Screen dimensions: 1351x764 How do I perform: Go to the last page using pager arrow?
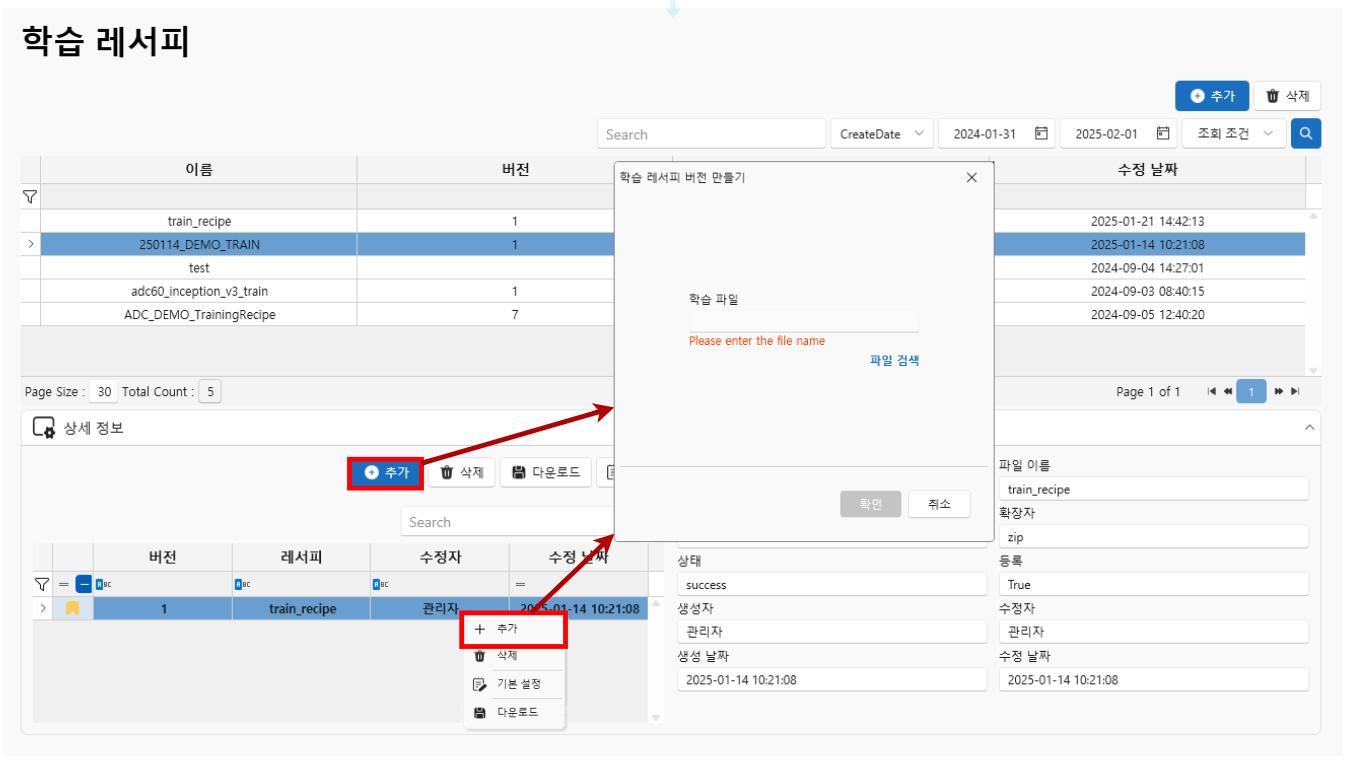click(x=1296, y=390)
